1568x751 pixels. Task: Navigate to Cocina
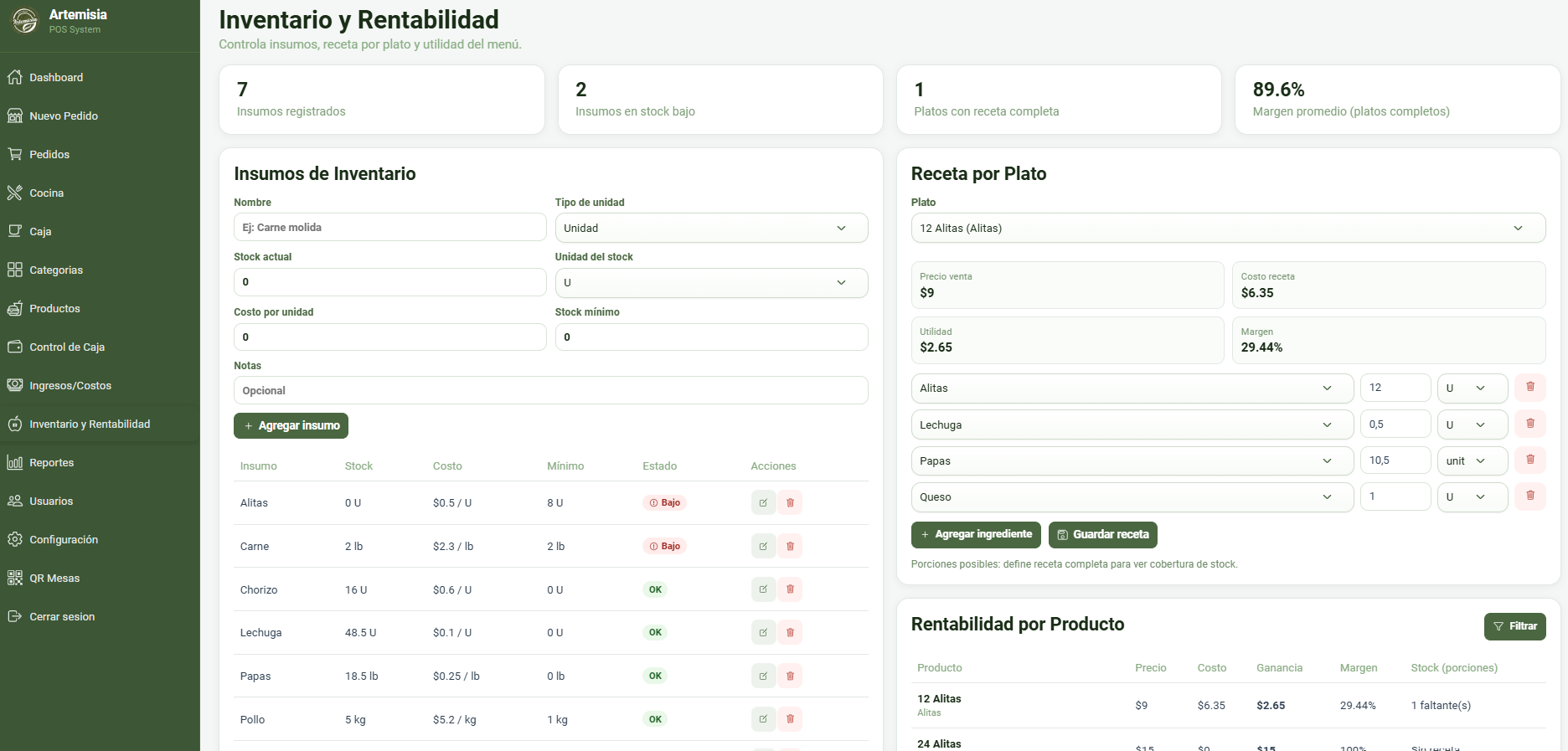pos(100,193)
